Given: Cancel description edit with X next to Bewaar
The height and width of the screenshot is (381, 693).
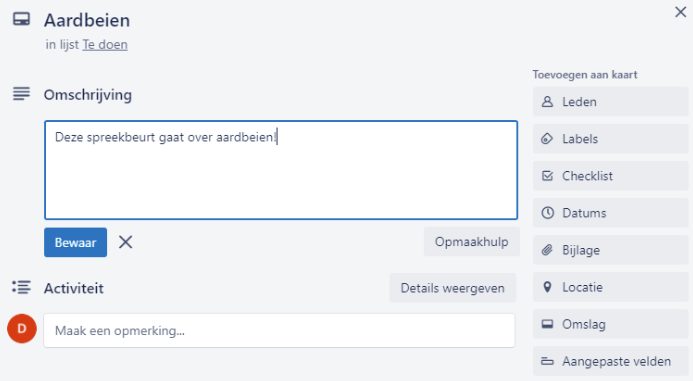Looking at the screenshot, I should (x=126, y=242).
